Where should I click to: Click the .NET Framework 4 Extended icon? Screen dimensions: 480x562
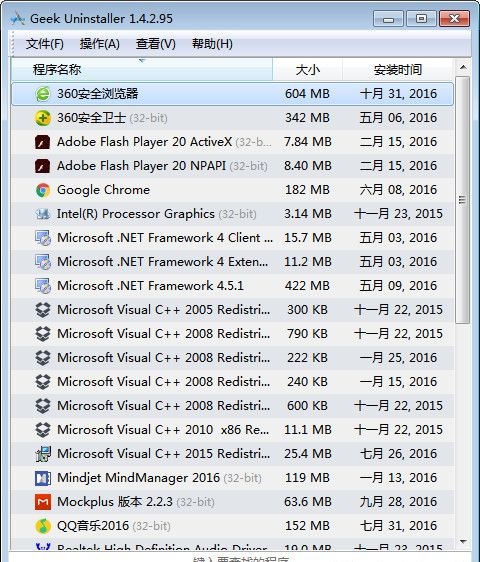point(43,262)
